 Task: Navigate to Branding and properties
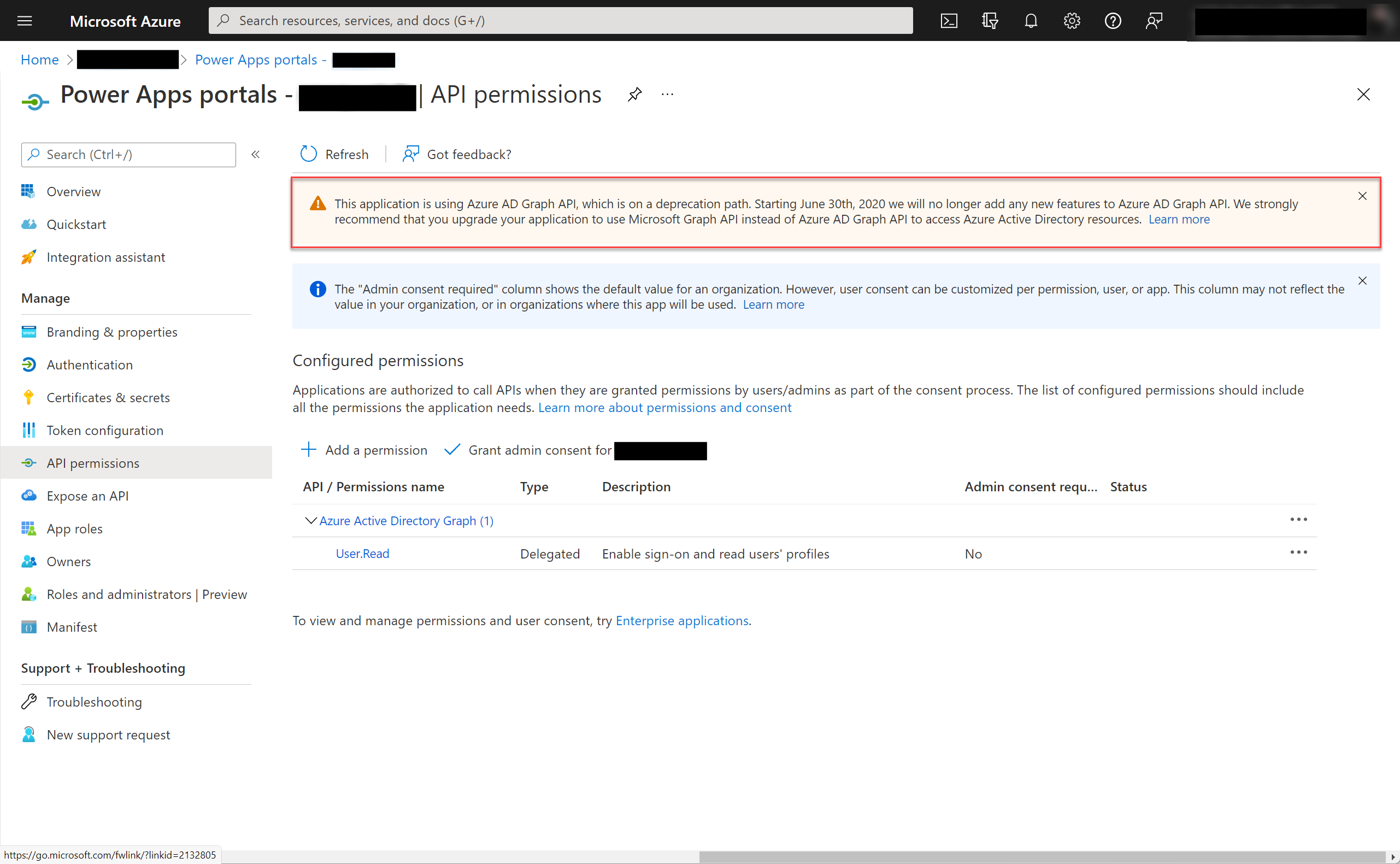pos(112,331)
